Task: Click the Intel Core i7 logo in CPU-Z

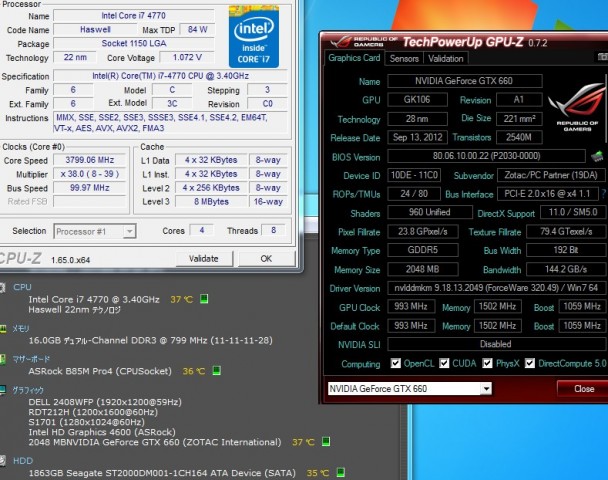Action: 254,37
